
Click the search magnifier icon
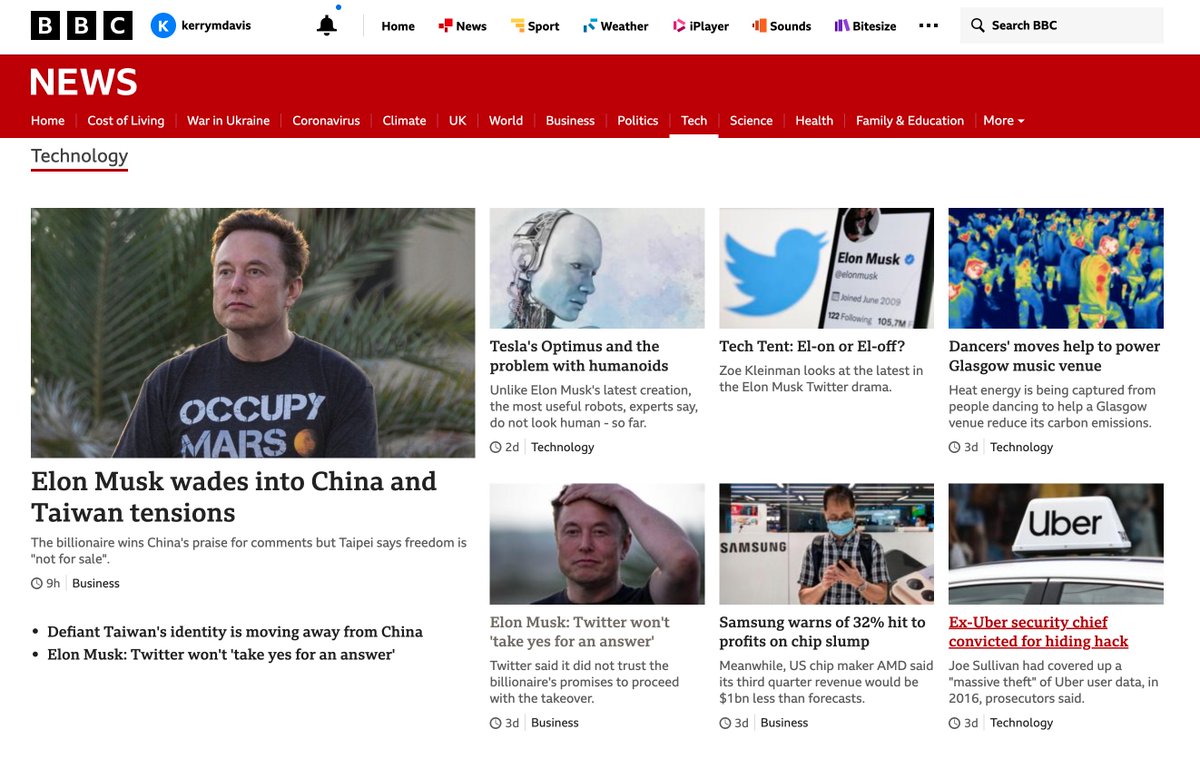[x=978, y=26]
